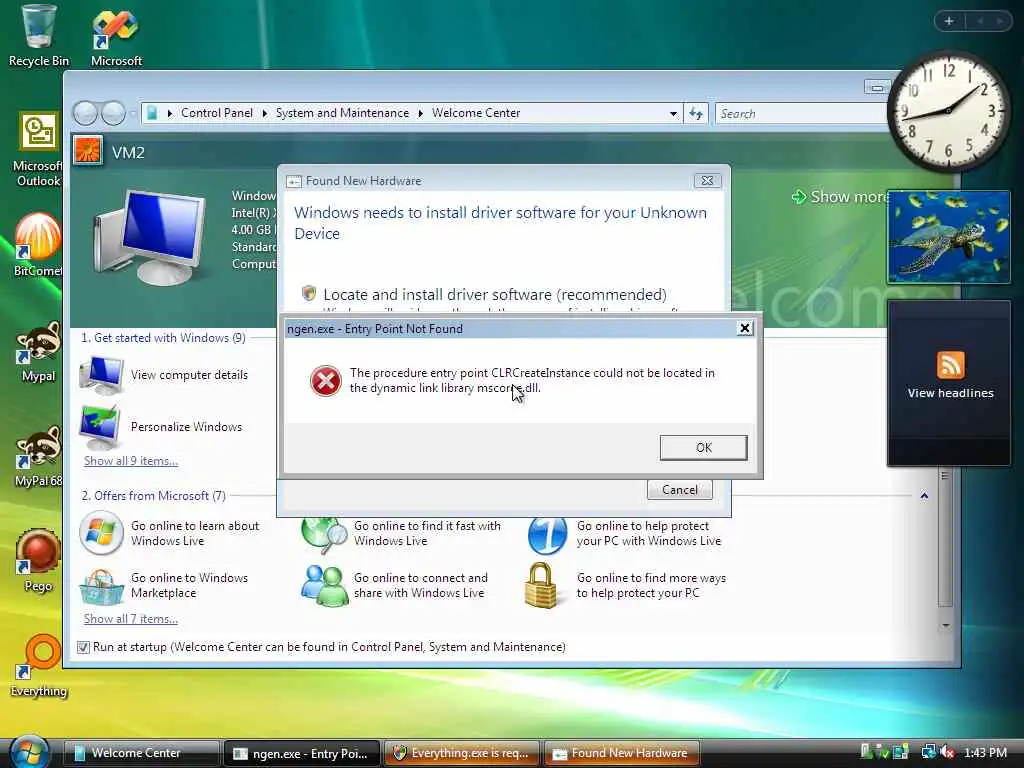Open the Recycle Bin desktop icon

pyautogui.click(x=38, y=36)
